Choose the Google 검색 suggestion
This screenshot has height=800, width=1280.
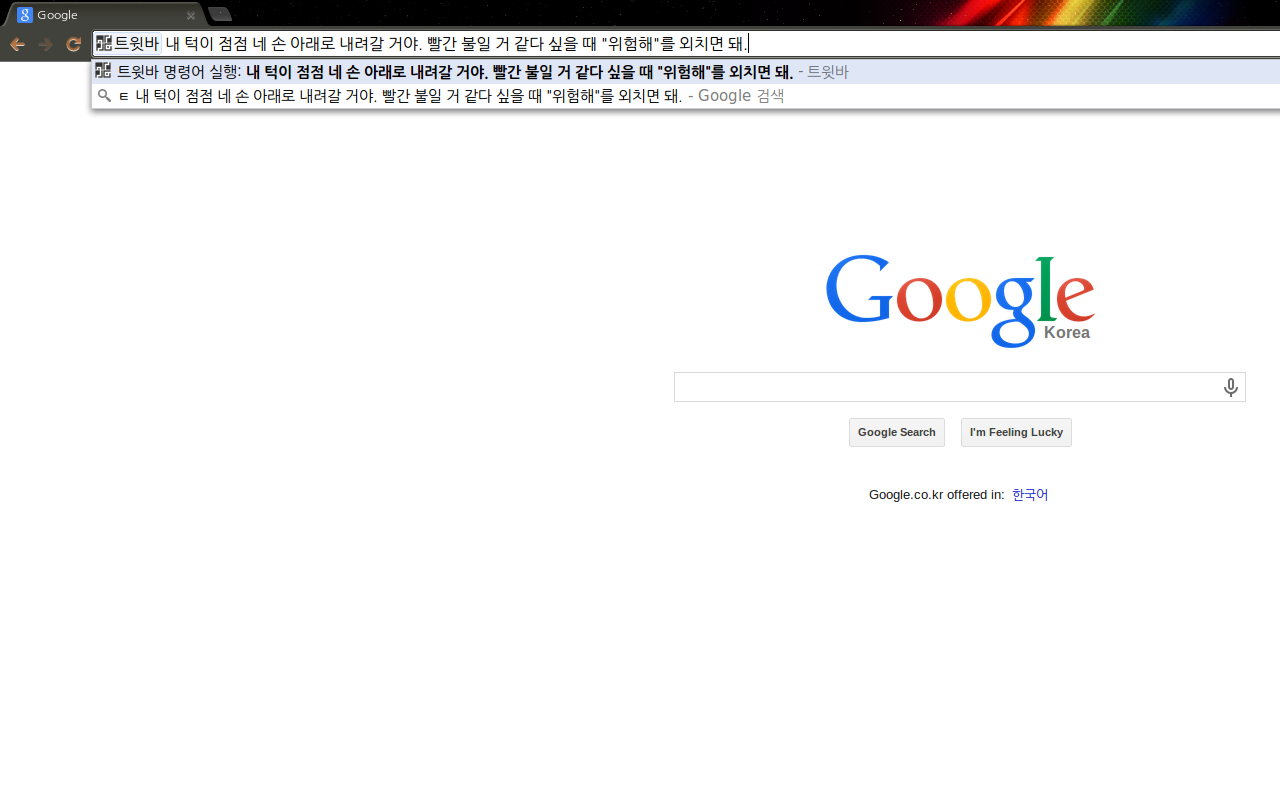(x=686, y=96)
